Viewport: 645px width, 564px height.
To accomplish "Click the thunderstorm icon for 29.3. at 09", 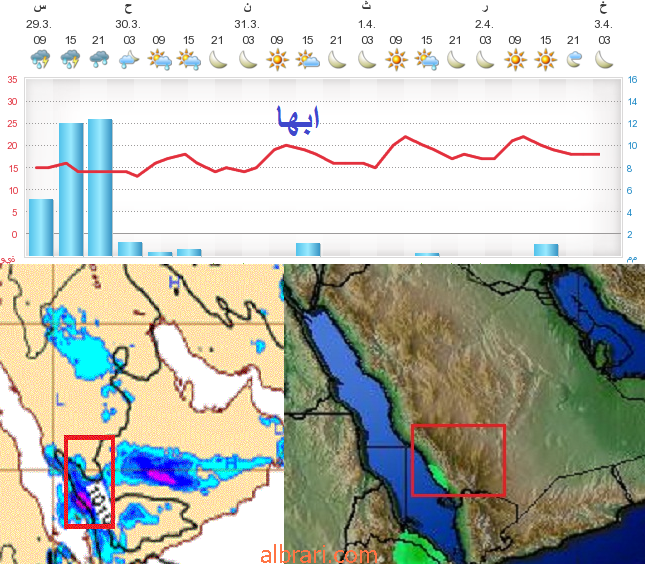I will (40, 59).
